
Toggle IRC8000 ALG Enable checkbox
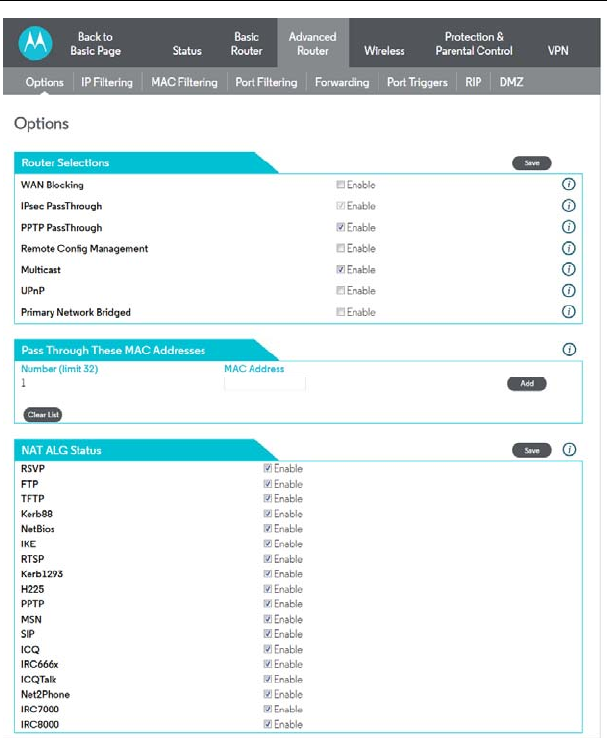pyautogui.click(x=267, y=724)
